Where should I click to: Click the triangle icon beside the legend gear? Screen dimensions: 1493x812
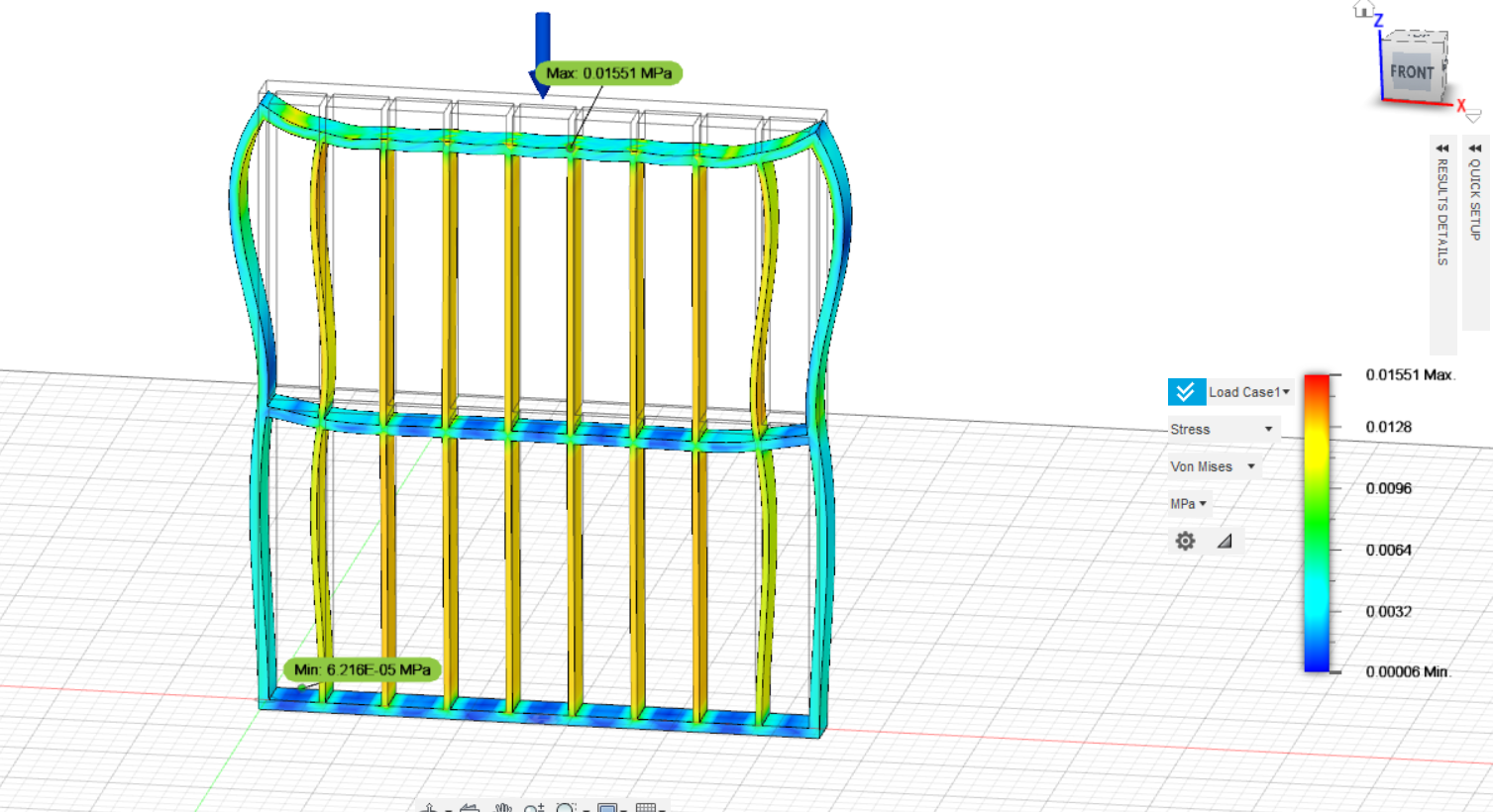coord(1225,541)
